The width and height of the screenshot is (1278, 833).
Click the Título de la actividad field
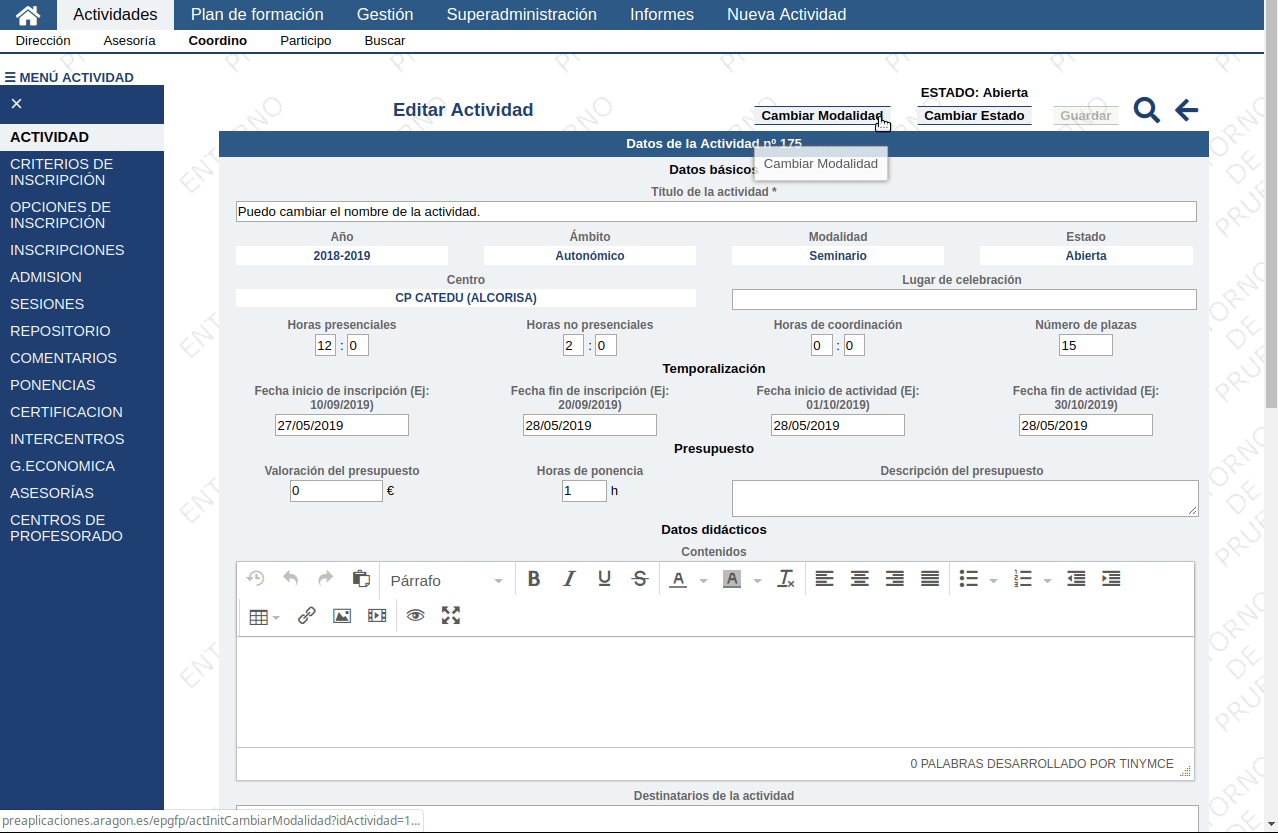pos(716,212)
